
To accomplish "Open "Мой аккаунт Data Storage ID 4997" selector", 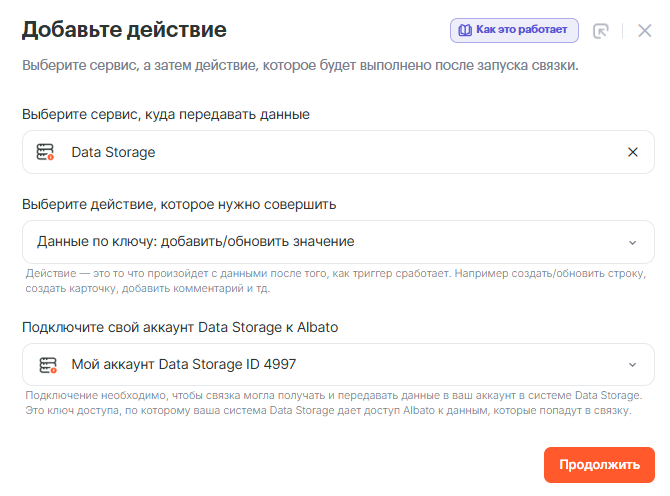I will 183,365.
